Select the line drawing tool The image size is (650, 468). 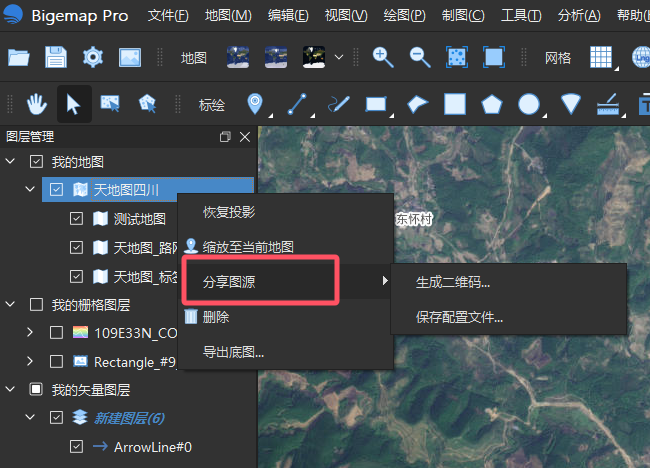297,104
